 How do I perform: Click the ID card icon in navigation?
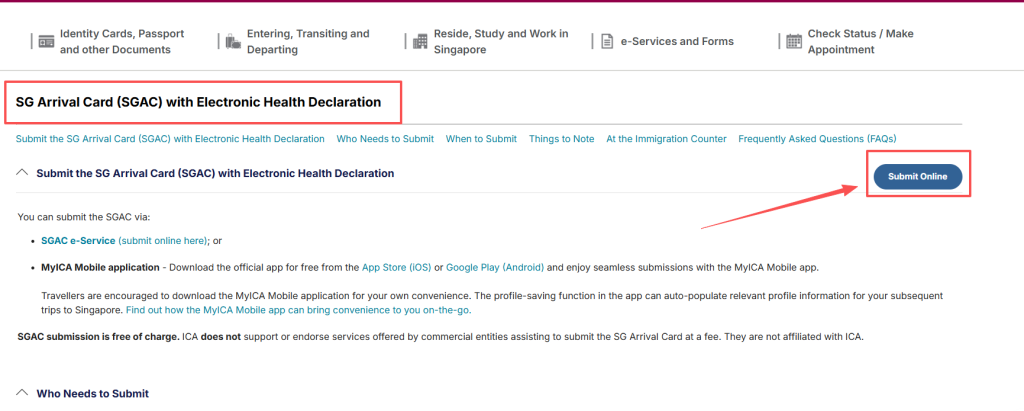[x=45, y=42]
